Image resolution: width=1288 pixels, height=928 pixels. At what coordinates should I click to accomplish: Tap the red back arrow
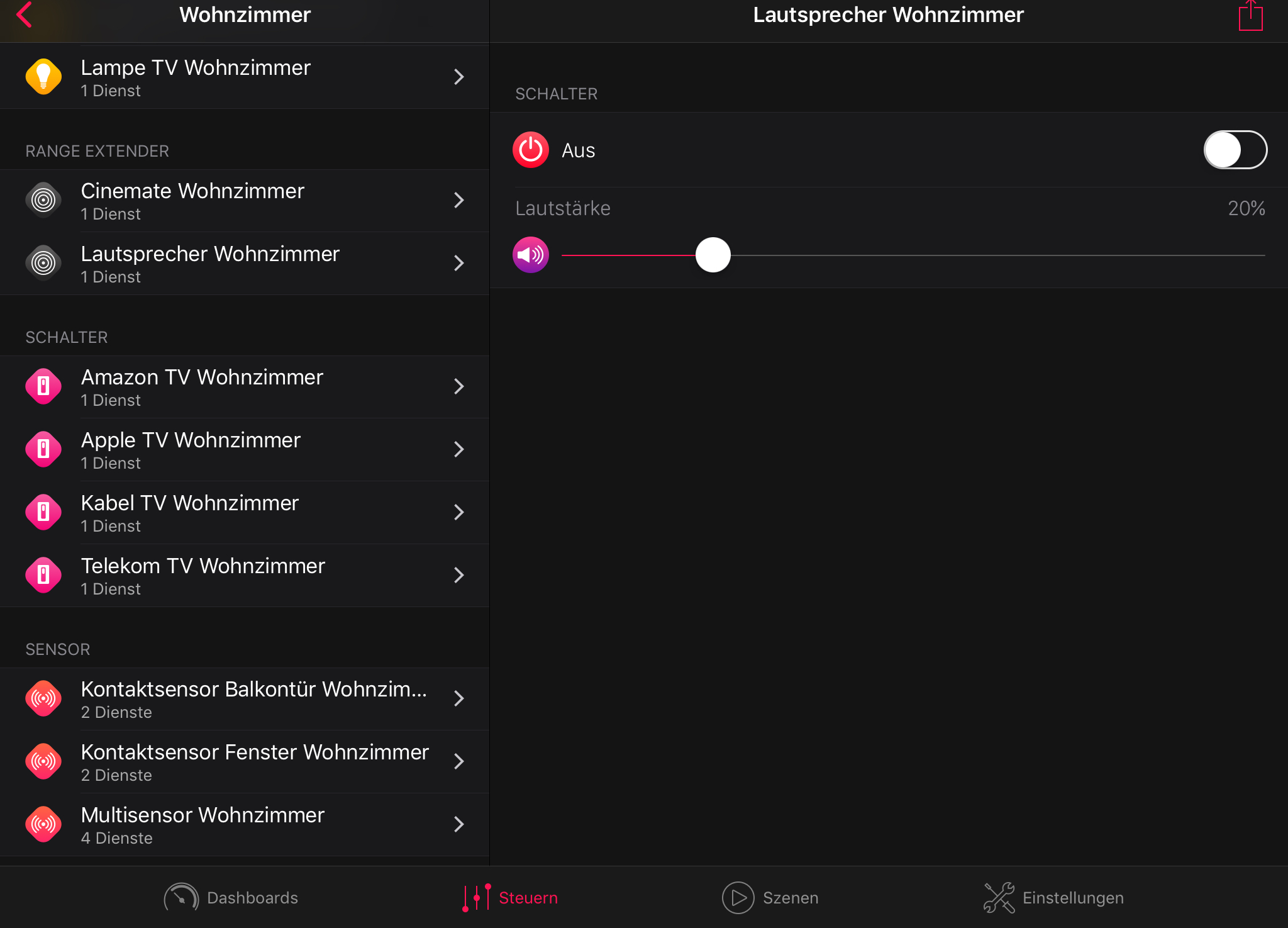[25, 15]
